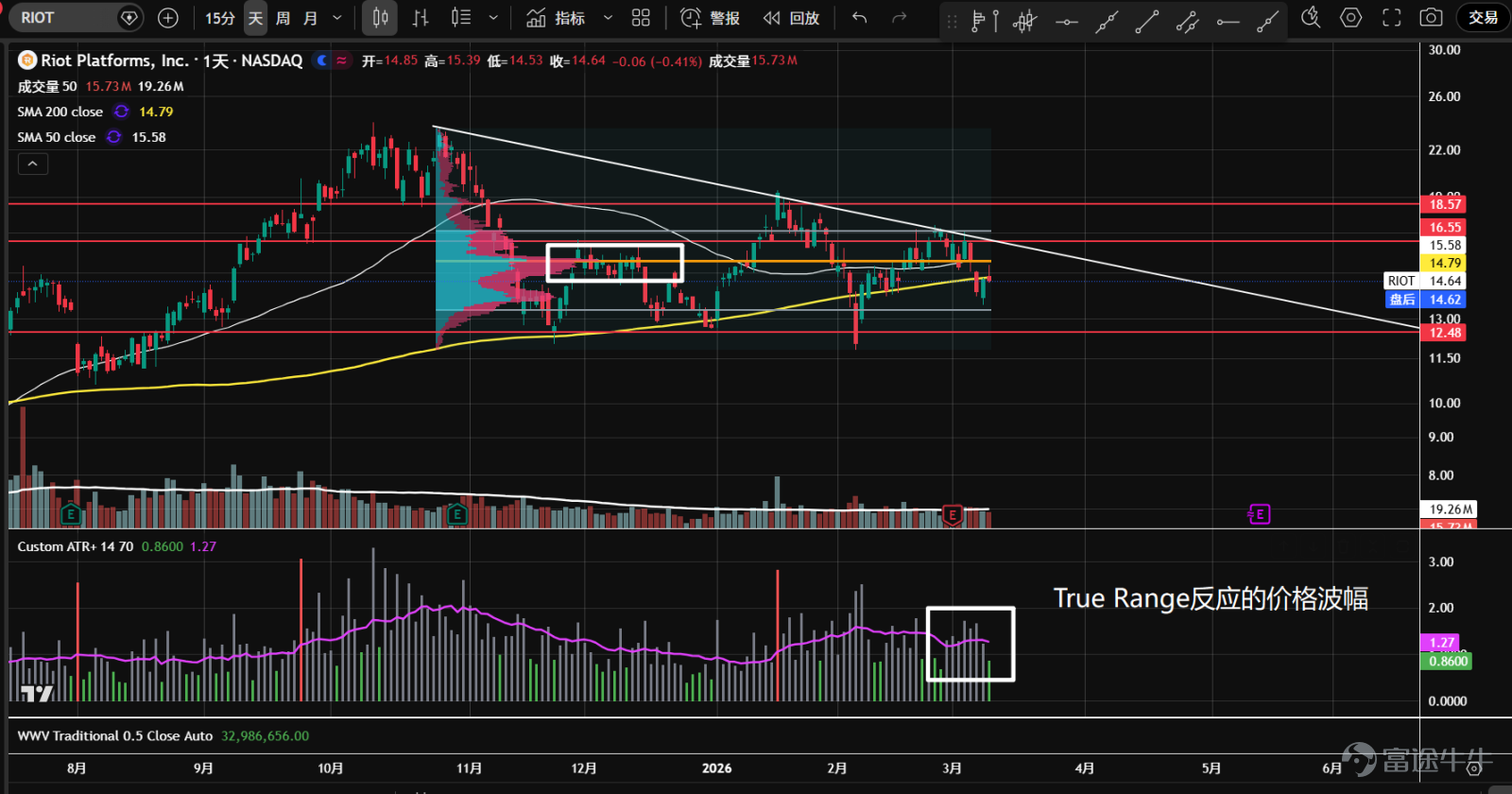Open the layout grid icon
Image resolution: width=1512 pixels, height=794 pixels.
641,18
